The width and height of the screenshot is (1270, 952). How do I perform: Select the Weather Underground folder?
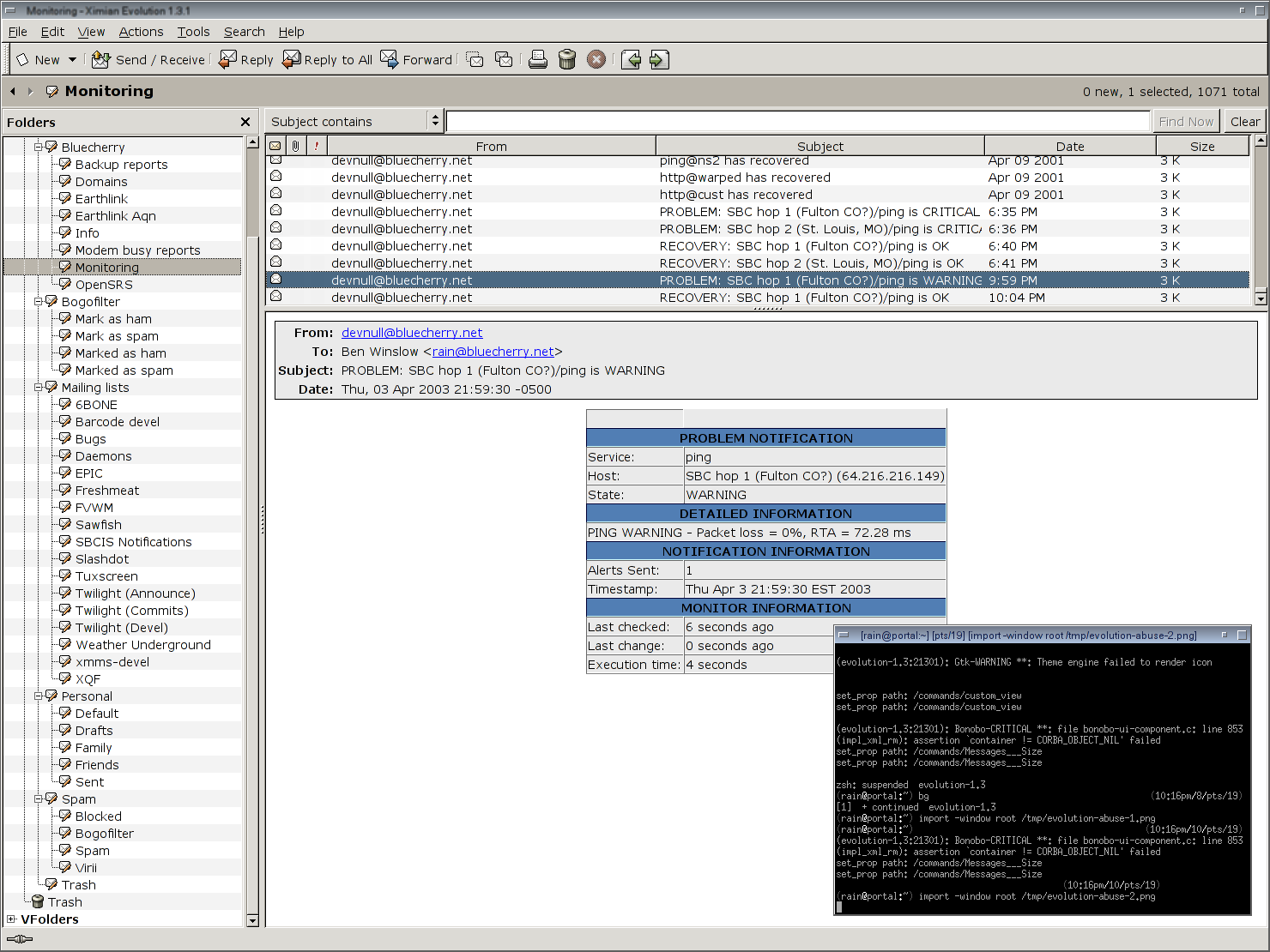[142, 644]
